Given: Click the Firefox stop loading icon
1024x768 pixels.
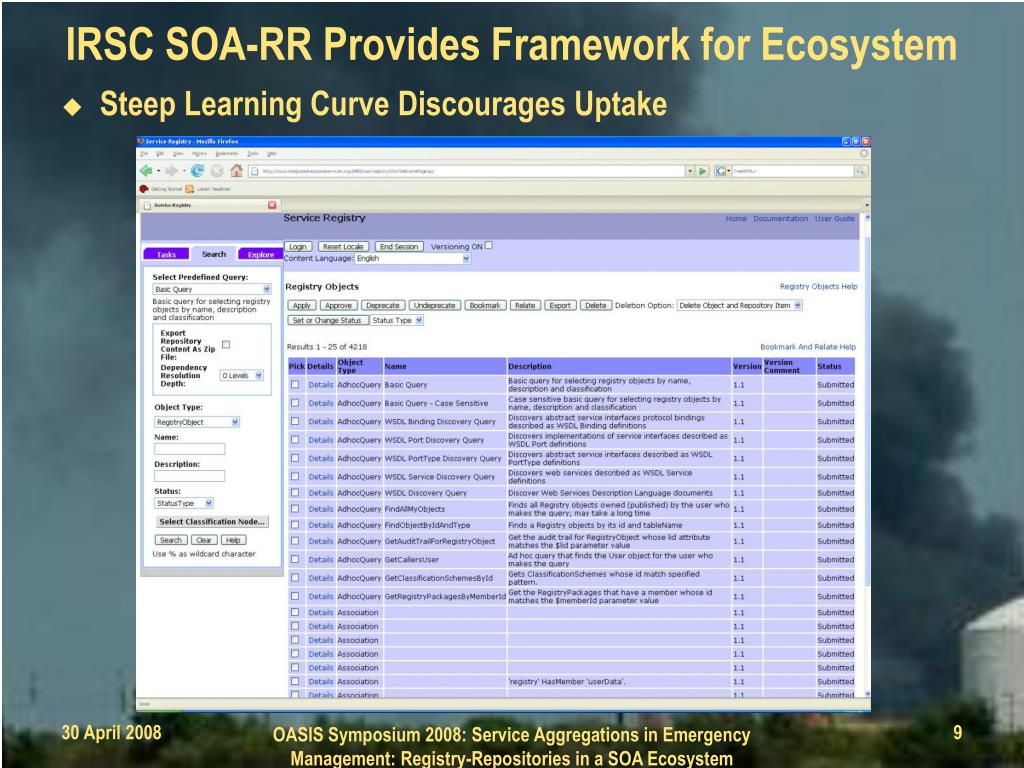Looking at the screenshot, I should click(217, 171).
